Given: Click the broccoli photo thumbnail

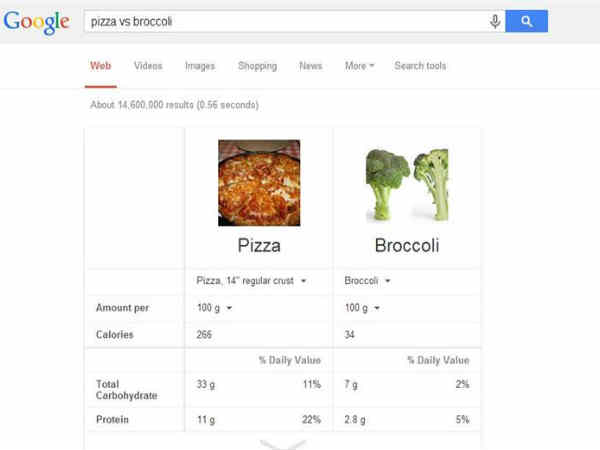Looking at the screenshot, I should [x=407, y=184].
